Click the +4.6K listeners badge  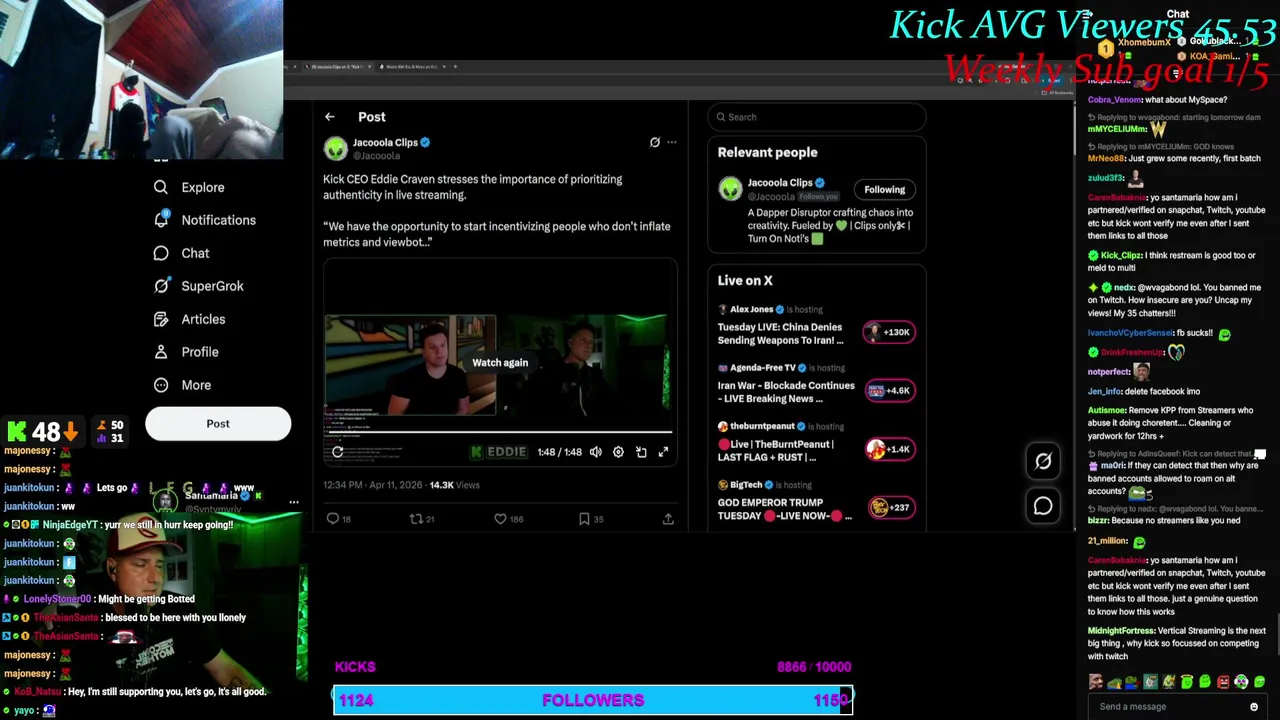(x=889, y=391)
